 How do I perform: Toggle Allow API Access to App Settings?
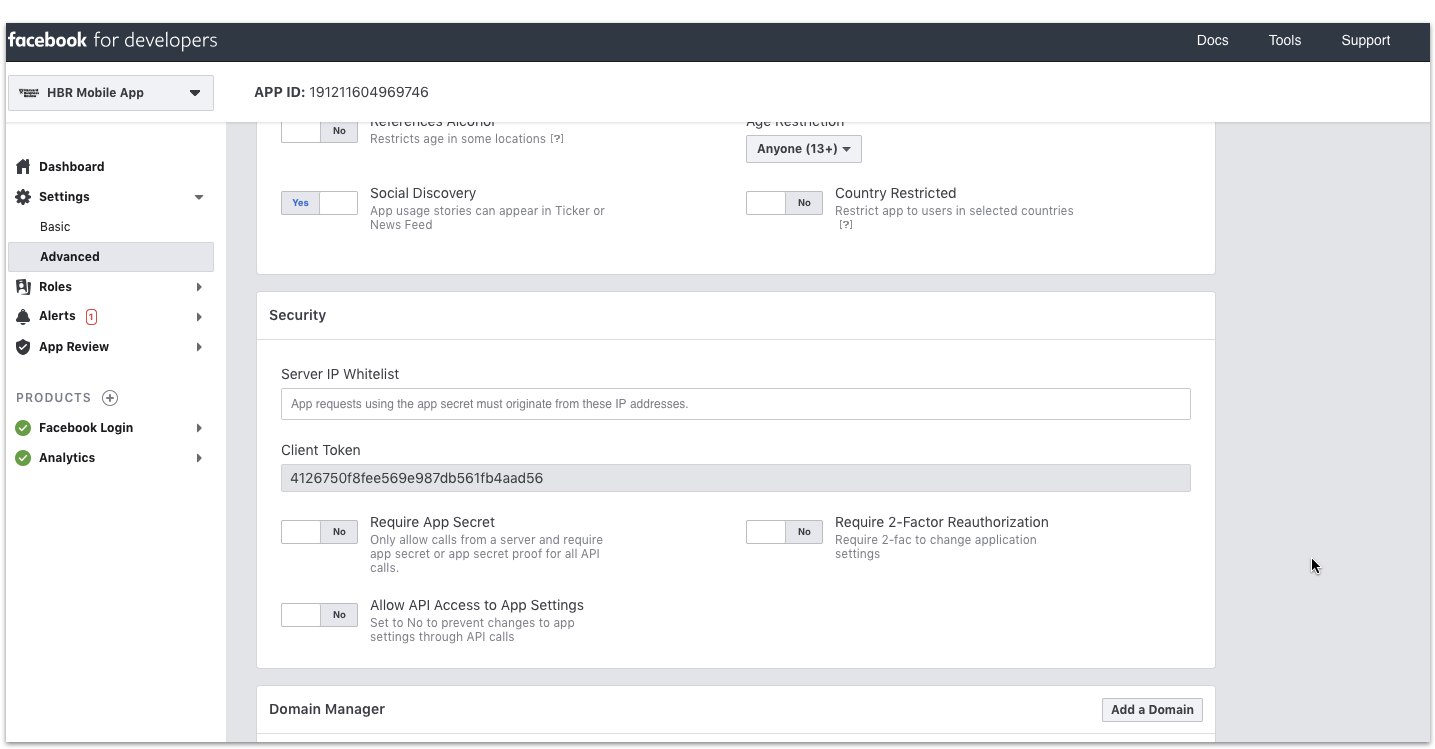tap(319, 615)
